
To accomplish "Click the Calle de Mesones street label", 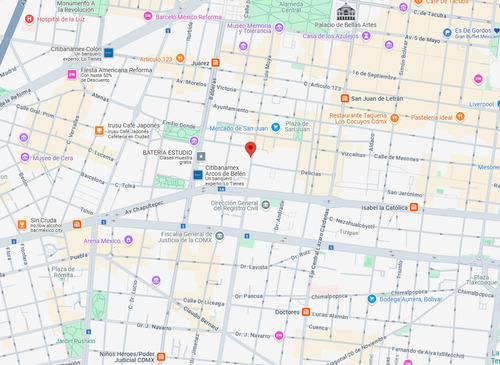I will pos(396,157).
